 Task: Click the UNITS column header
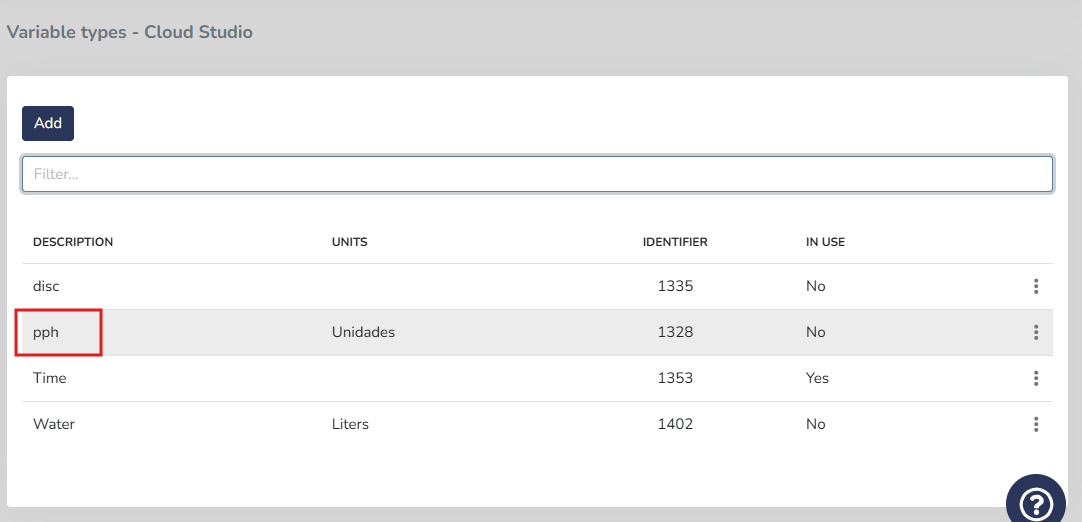point(350,242)
